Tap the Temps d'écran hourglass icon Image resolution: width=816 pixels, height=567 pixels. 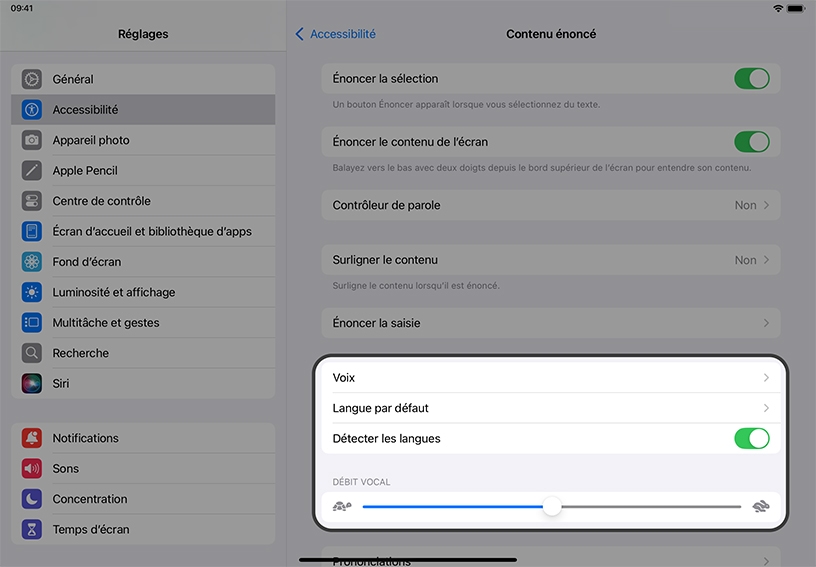pos(32,529)
